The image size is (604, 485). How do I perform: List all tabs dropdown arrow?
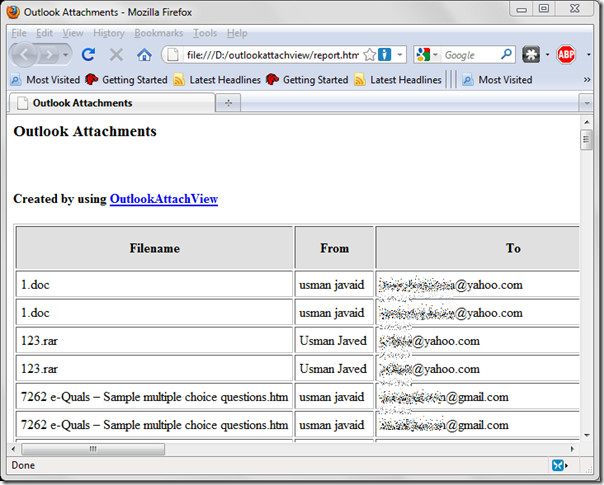point(586,103)
